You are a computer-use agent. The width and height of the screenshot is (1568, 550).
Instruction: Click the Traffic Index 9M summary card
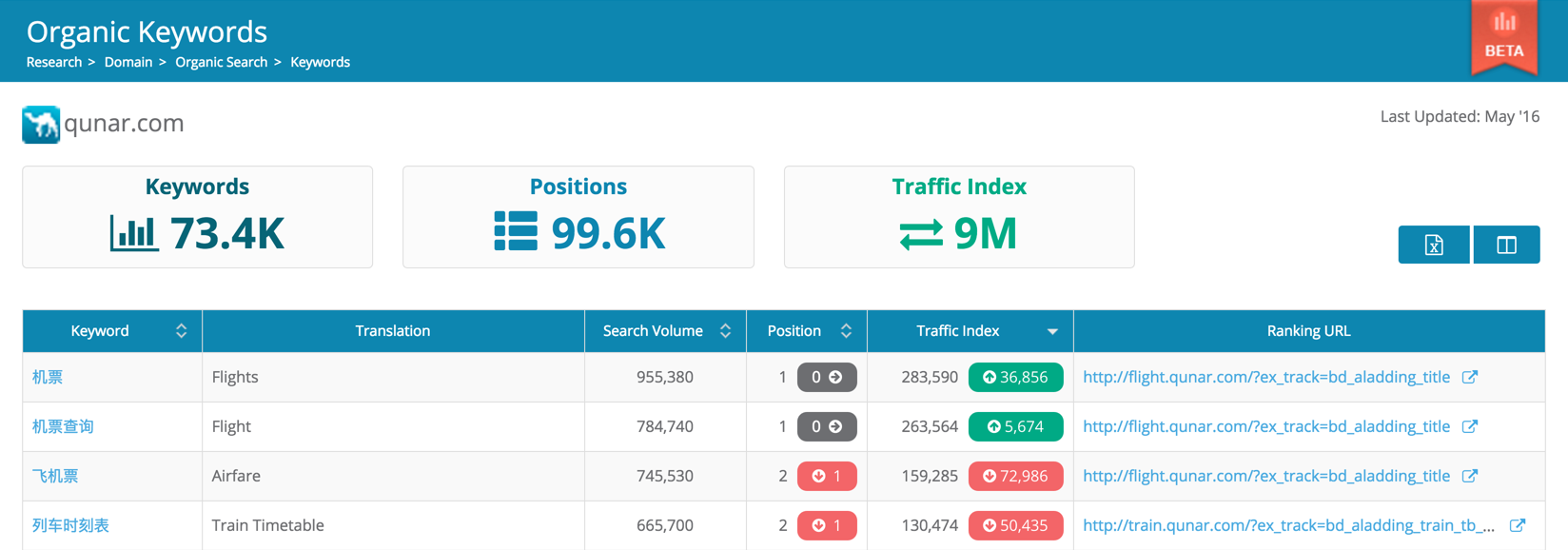(x=959, y=217)
